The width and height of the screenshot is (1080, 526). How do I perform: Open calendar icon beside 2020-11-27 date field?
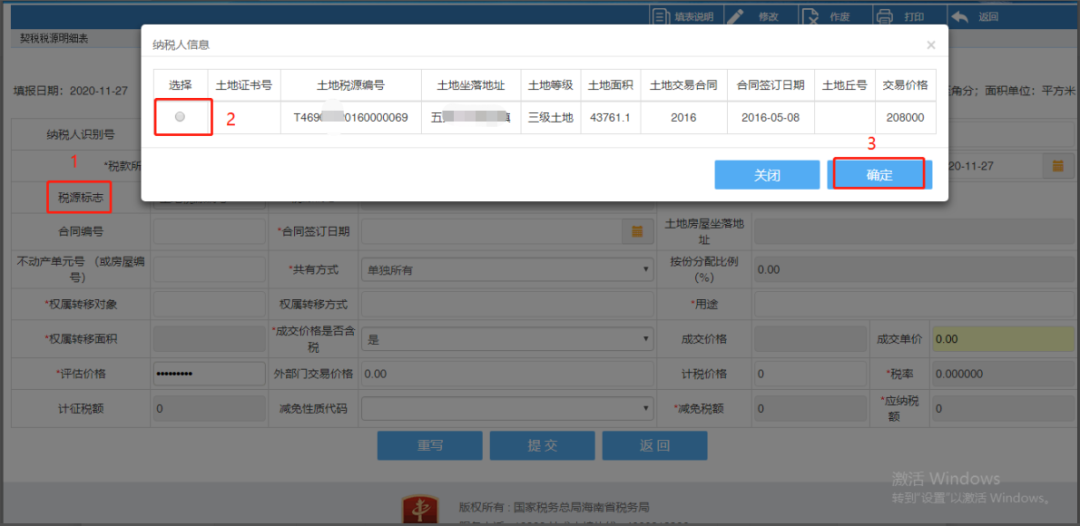click(x=1058, y=166)
